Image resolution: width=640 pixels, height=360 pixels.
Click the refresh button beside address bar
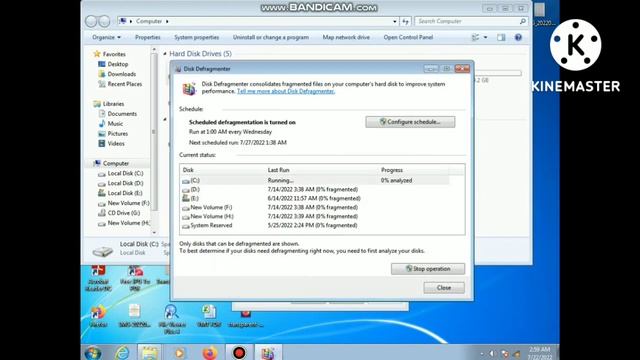405,21
